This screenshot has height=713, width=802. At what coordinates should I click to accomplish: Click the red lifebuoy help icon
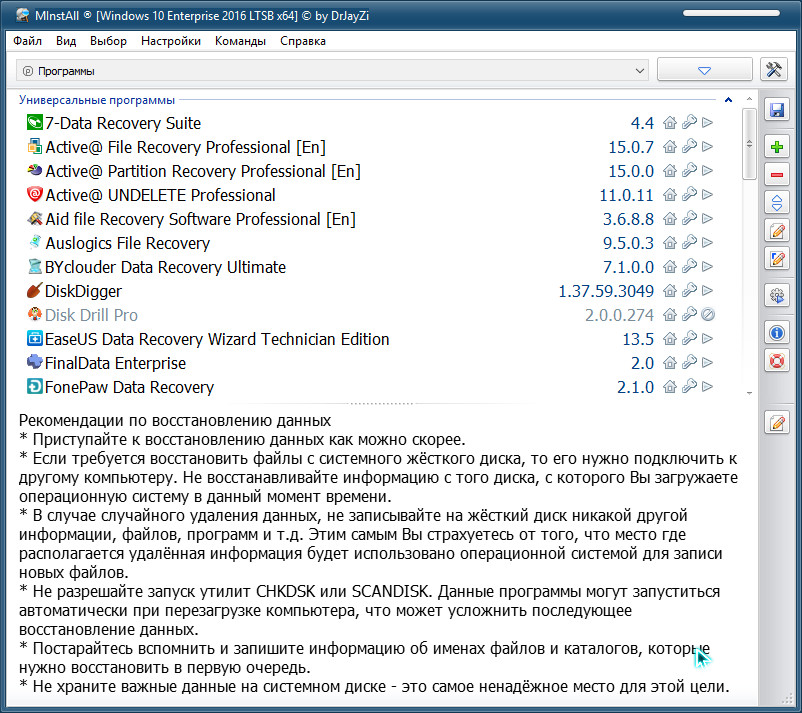click(776, 360)
